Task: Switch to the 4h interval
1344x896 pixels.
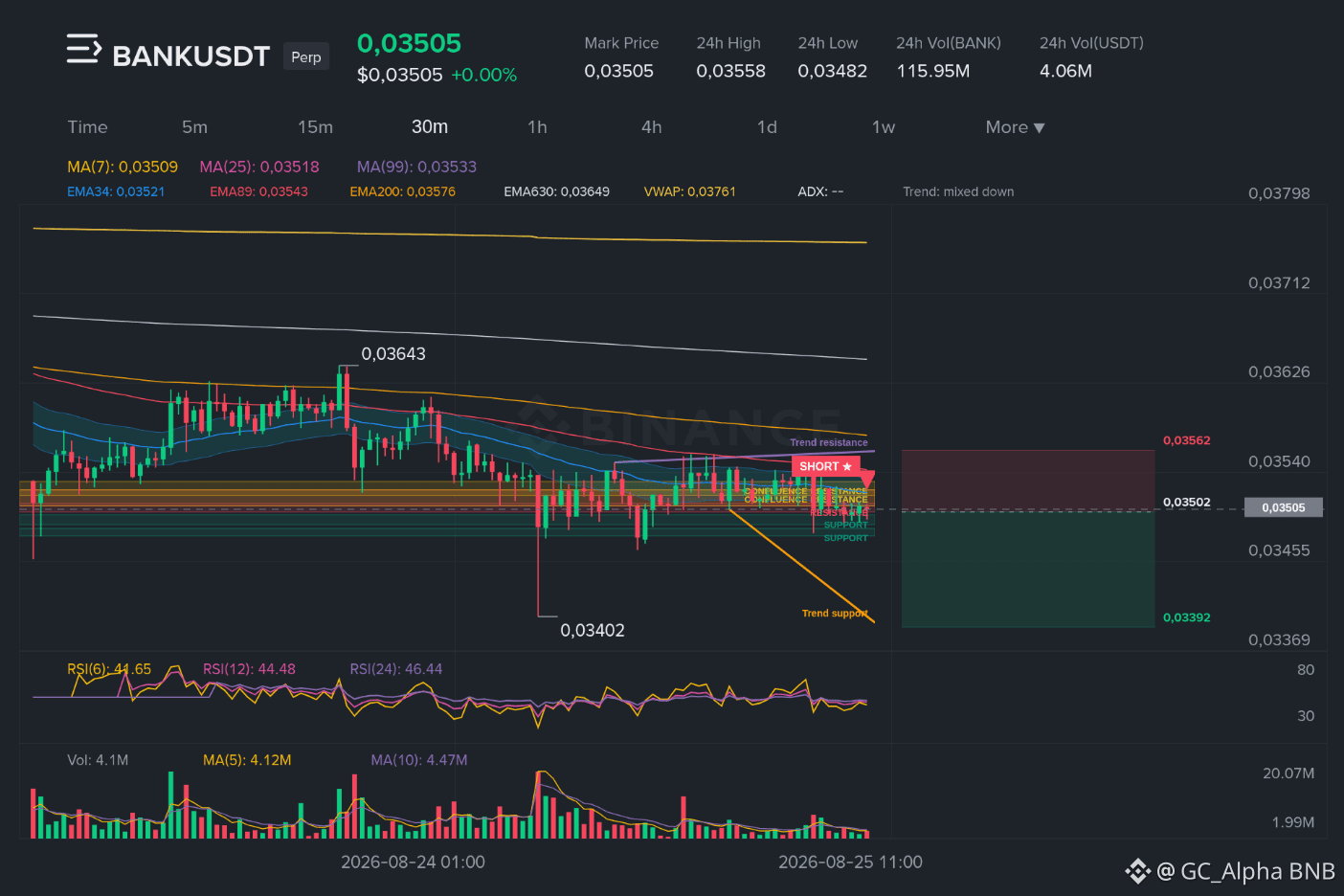Action: (x=652, y=127)
